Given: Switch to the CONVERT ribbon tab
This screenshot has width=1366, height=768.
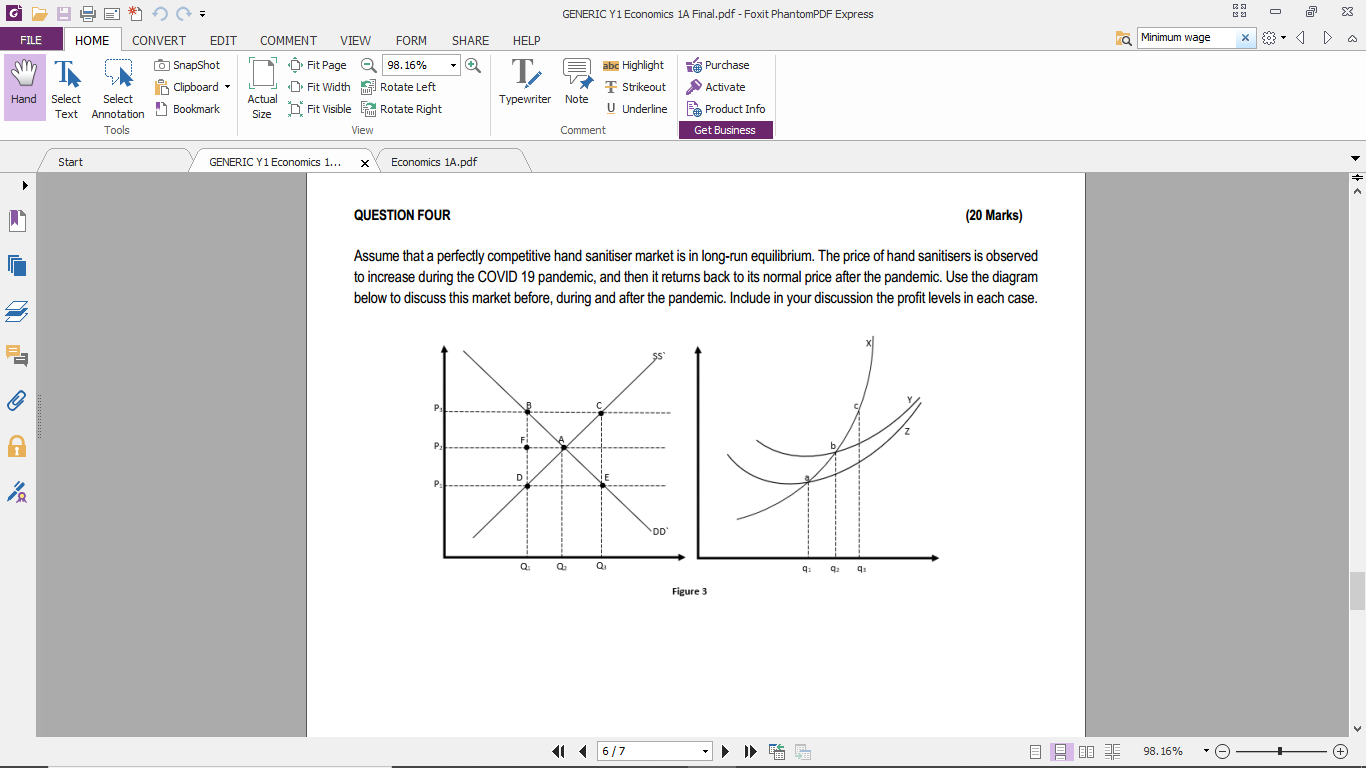Looking at the screenshot, I should coord(158,40).
